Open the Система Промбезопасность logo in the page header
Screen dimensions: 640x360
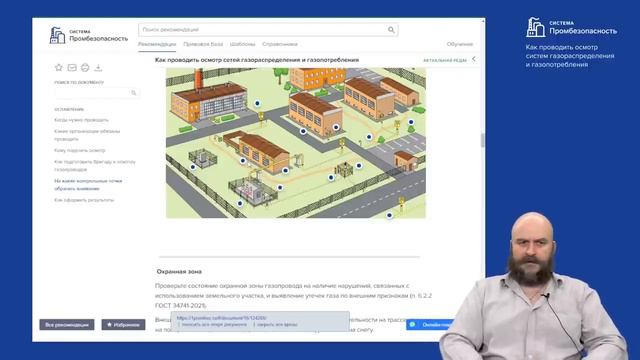88,36
